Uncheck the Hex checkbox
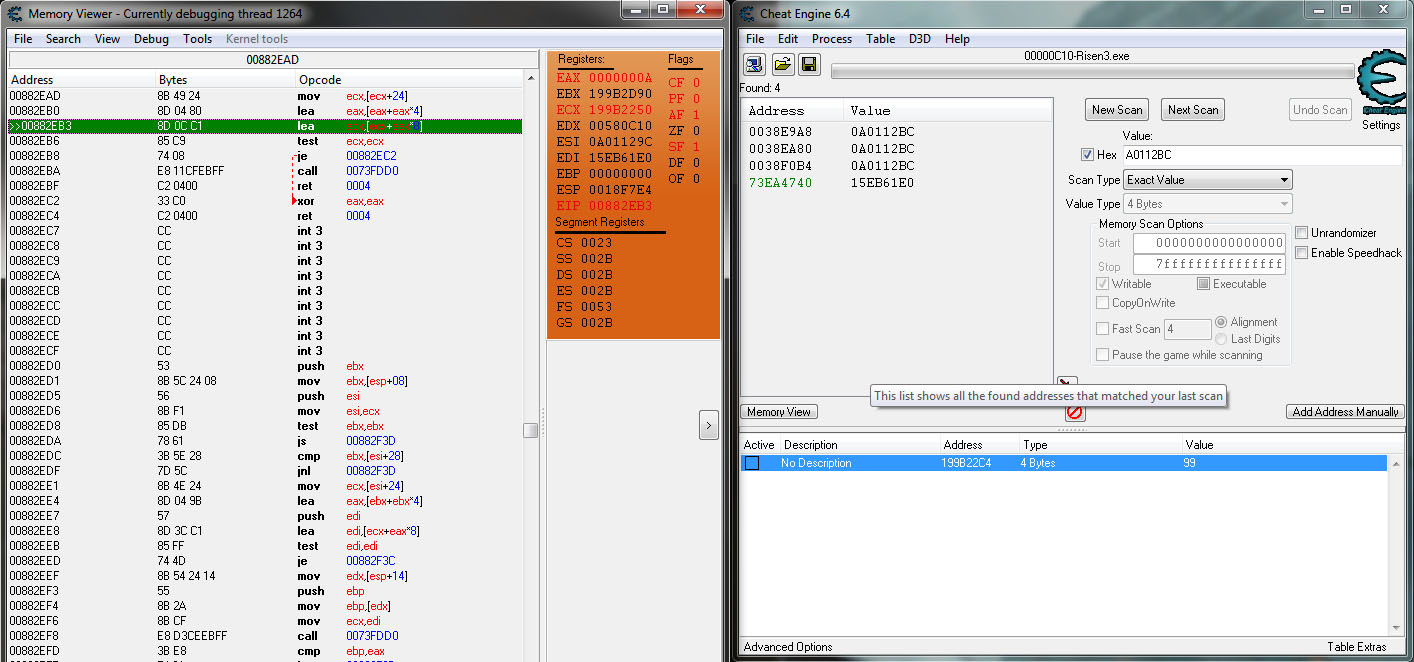 [x=1088, y=155]
